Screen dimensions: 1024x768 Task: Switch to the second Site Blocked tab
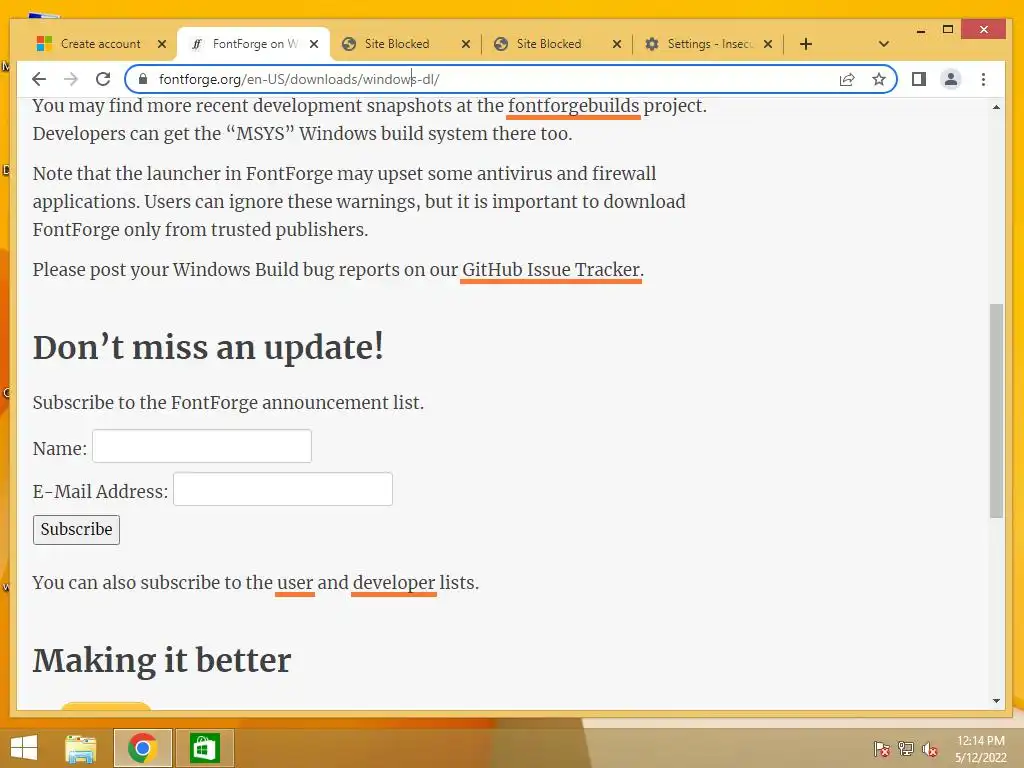(x=549, y=44)
